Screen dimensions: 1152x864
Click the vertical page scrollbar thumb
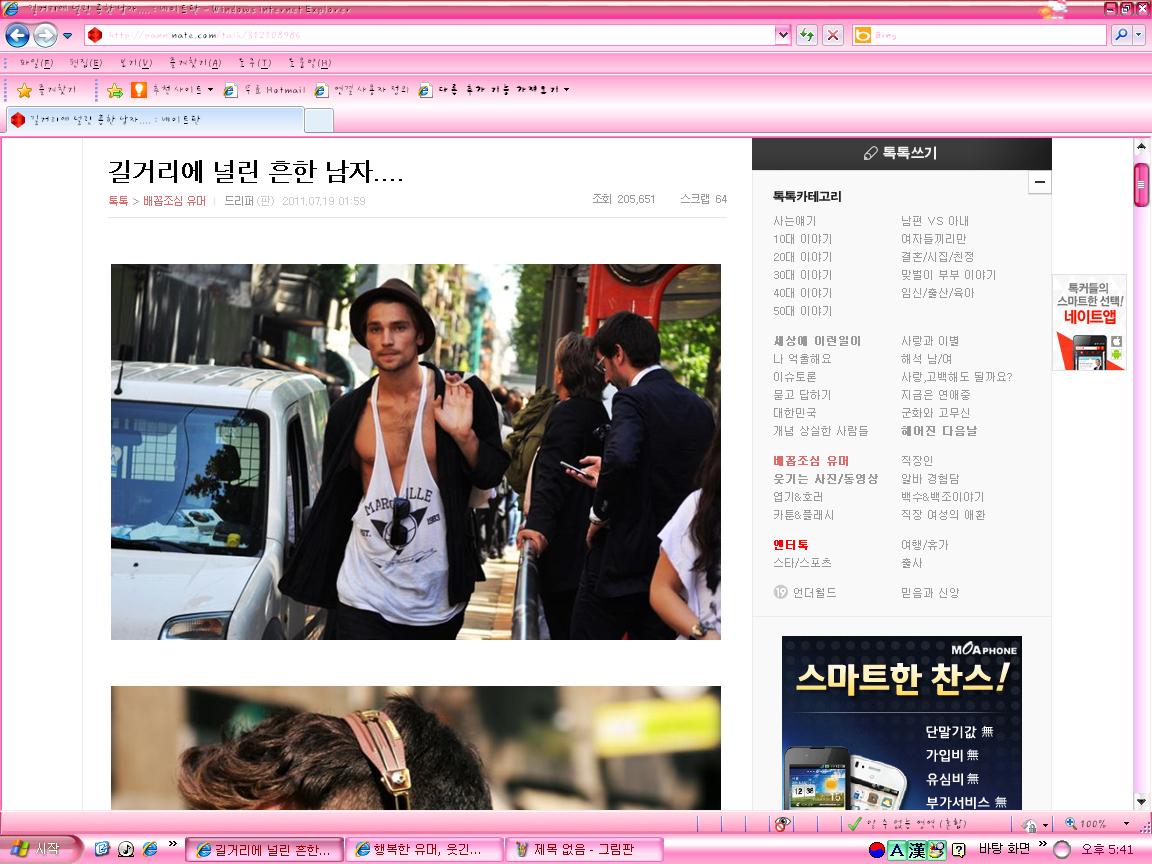pos(1141,185)
